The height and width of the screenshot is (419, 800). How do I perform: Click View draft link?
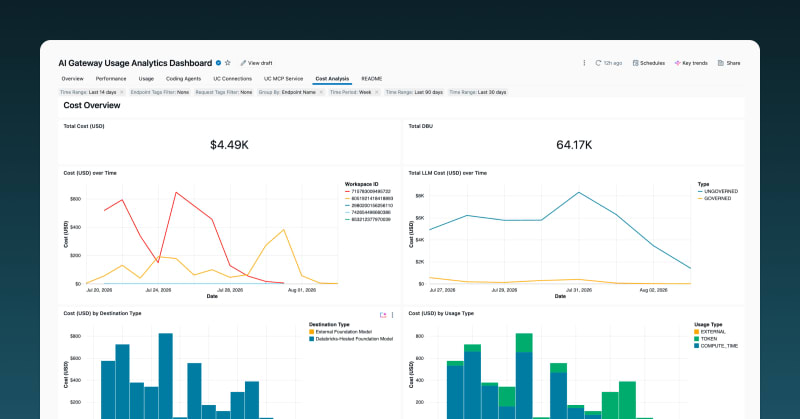(x=256, y=63)
